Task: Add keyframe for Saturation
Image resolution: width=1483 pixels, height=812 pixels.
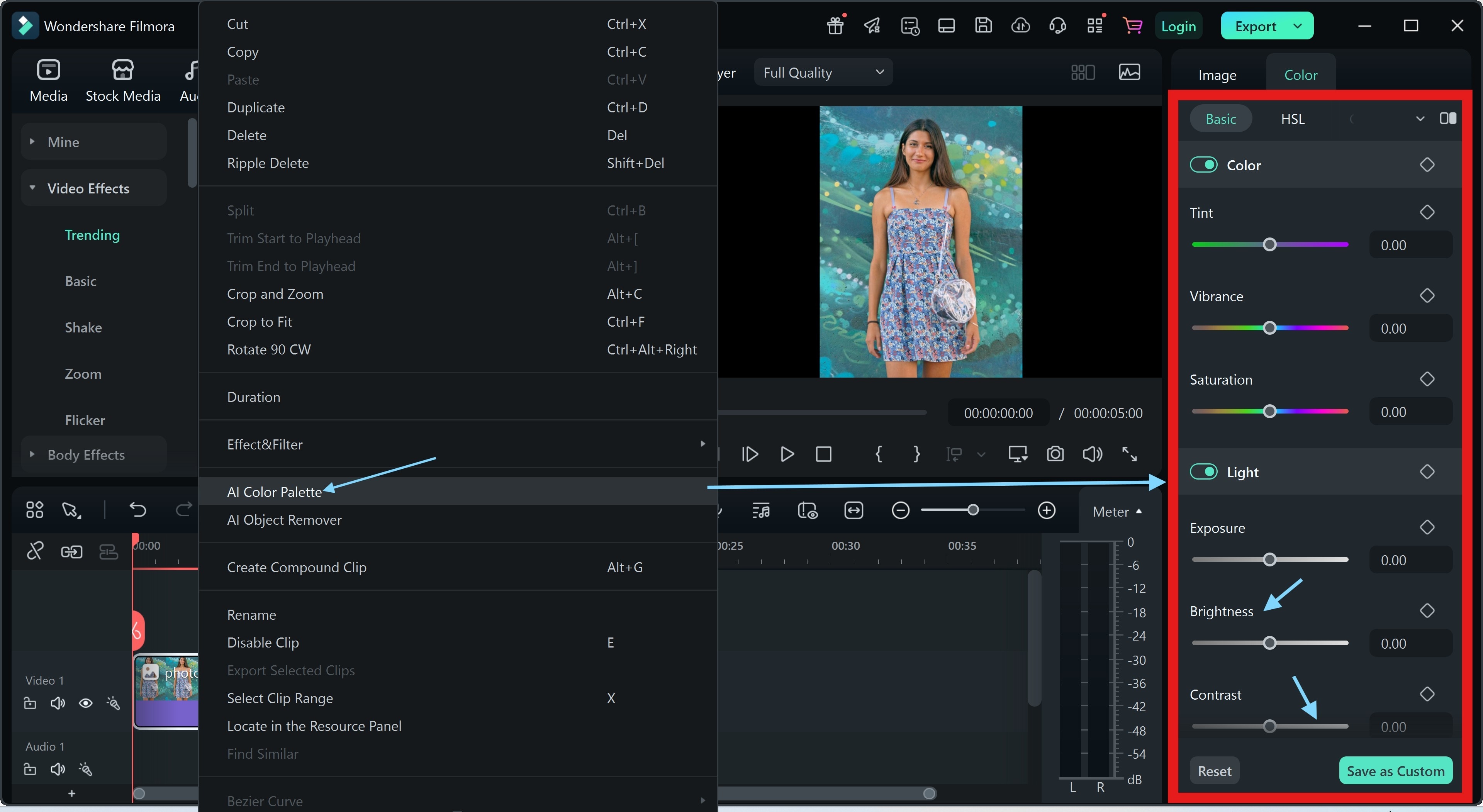Action: (1427, 379)
